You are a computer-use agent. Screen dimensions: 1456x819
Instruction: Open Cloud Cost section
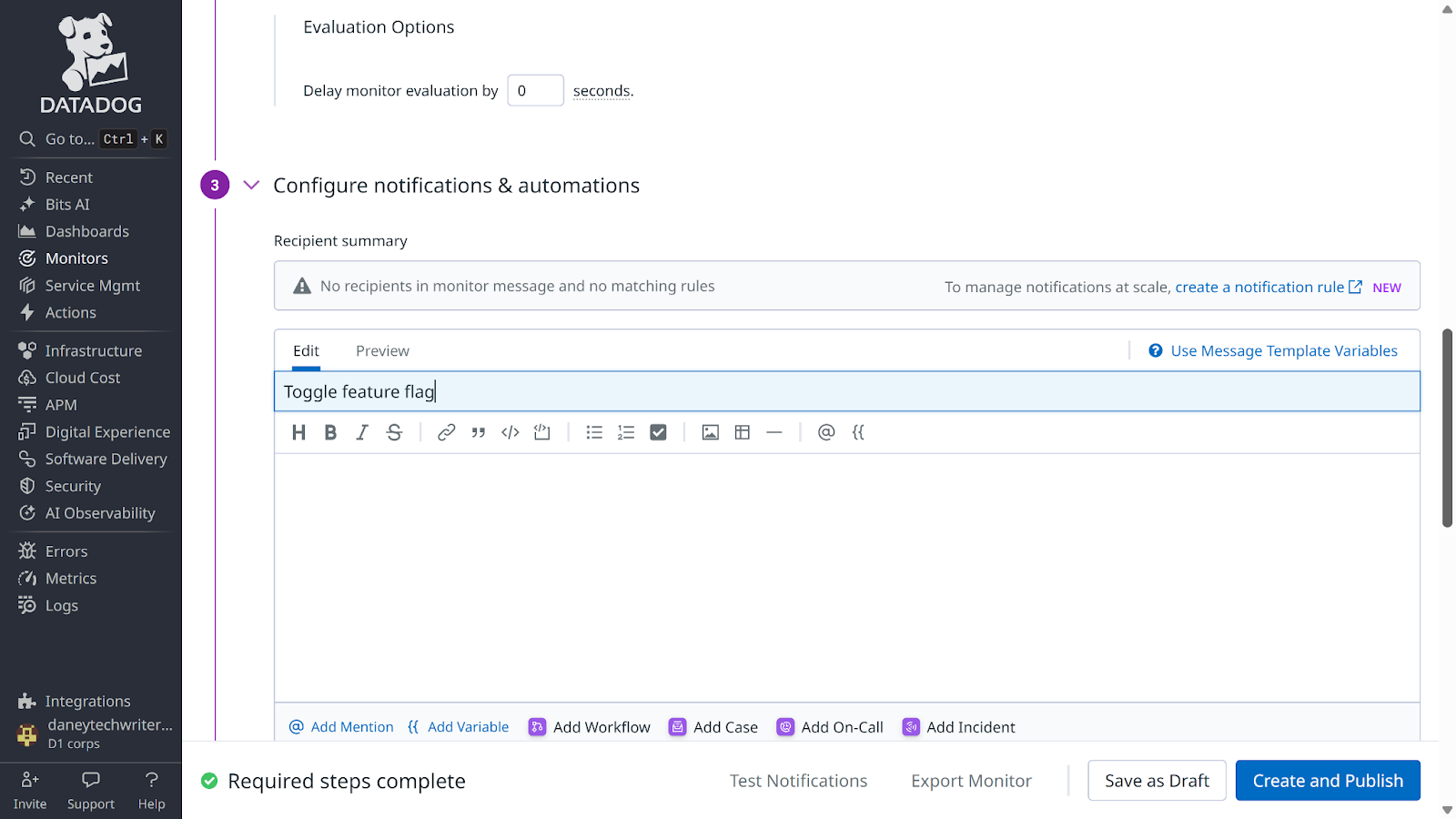(x=83, y=378)
